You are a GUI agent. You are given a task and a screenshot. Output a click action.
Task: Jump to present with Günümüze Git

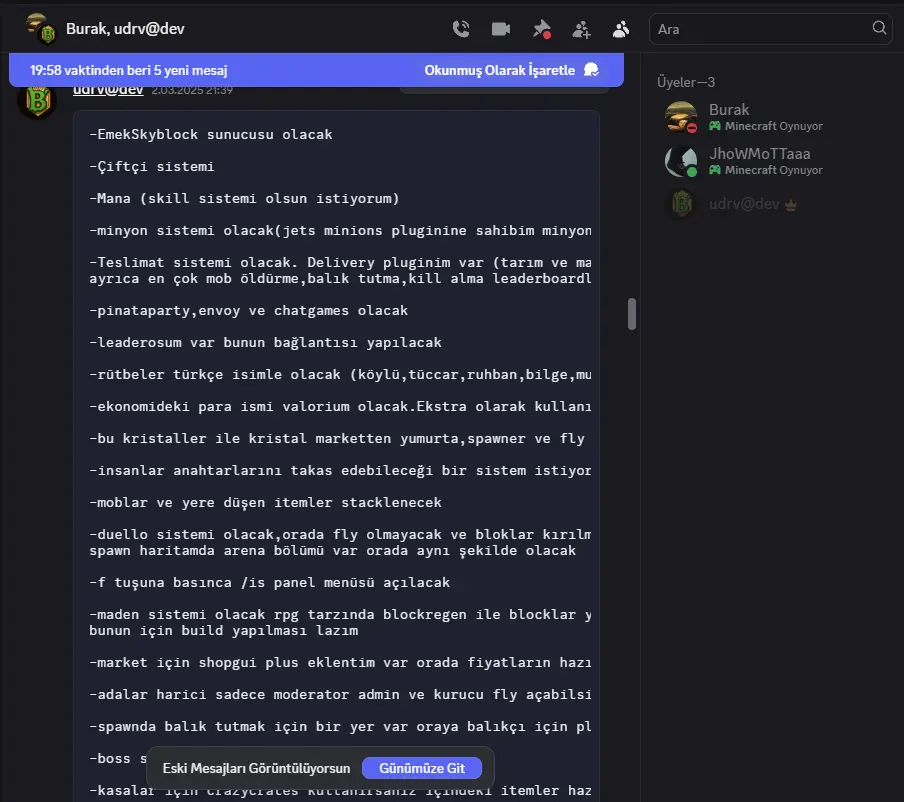click(x=422, y=768)
